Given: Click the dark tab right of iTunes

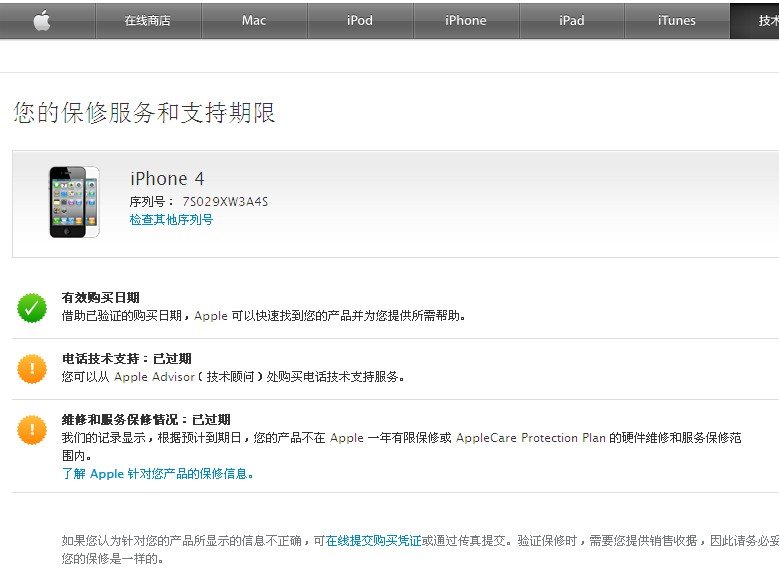Looking at the screenshot, I should click(x=755, y=20).
